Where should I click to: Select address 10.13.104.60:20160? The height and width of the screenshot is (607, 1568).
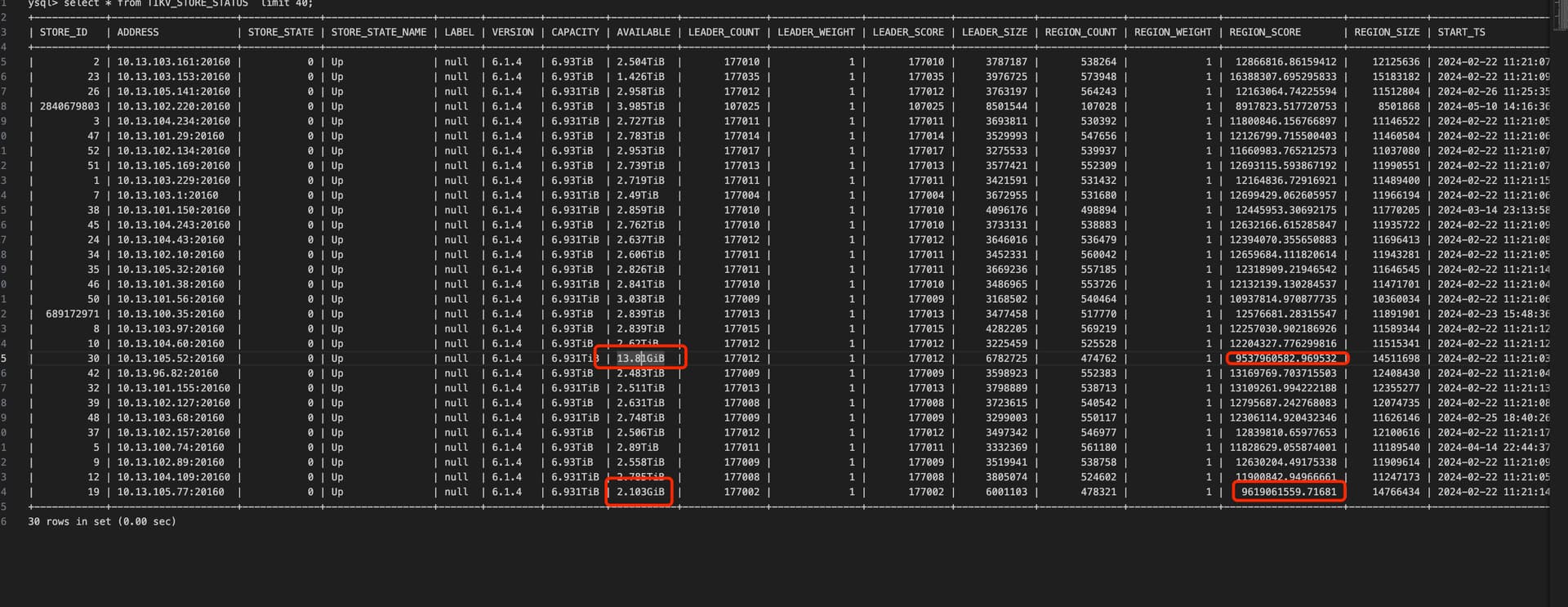(x=171, y=344)
